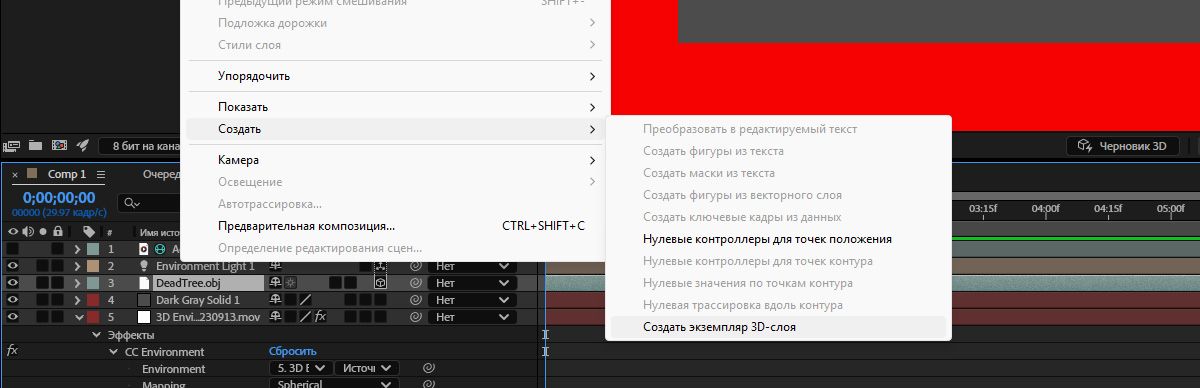This screenshot has height=388, width=1200.
Task: Click the new folder icon in project panel footer
Action: pos(36,145)
